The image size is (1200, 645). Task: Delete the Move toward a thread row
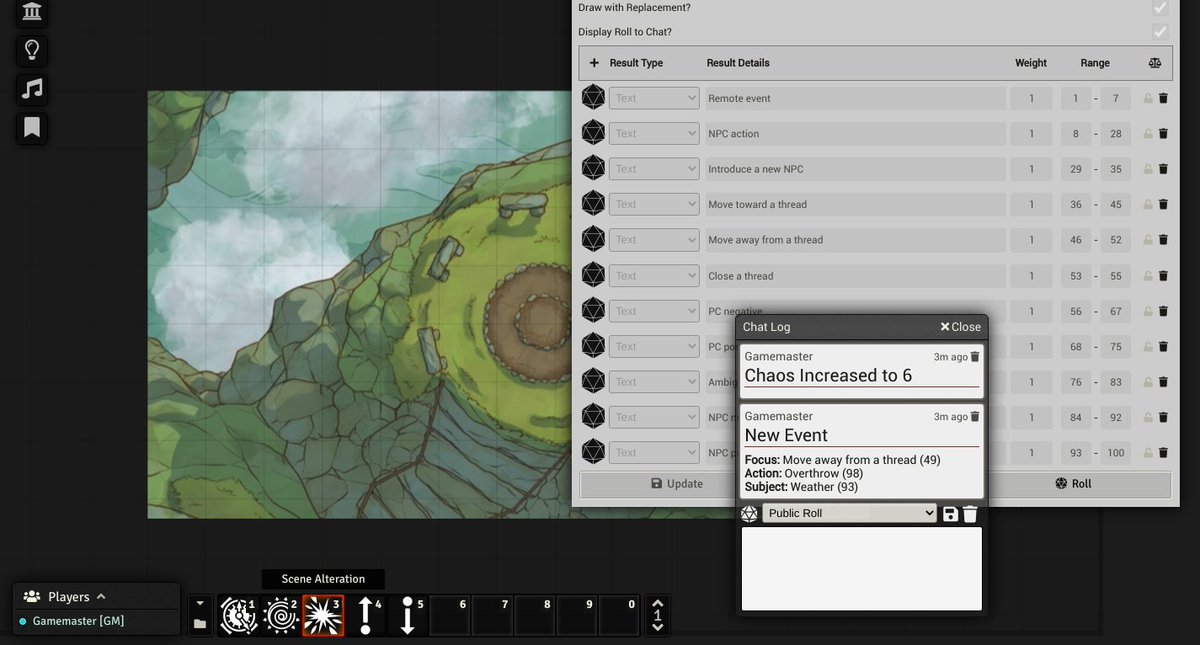1163,205
